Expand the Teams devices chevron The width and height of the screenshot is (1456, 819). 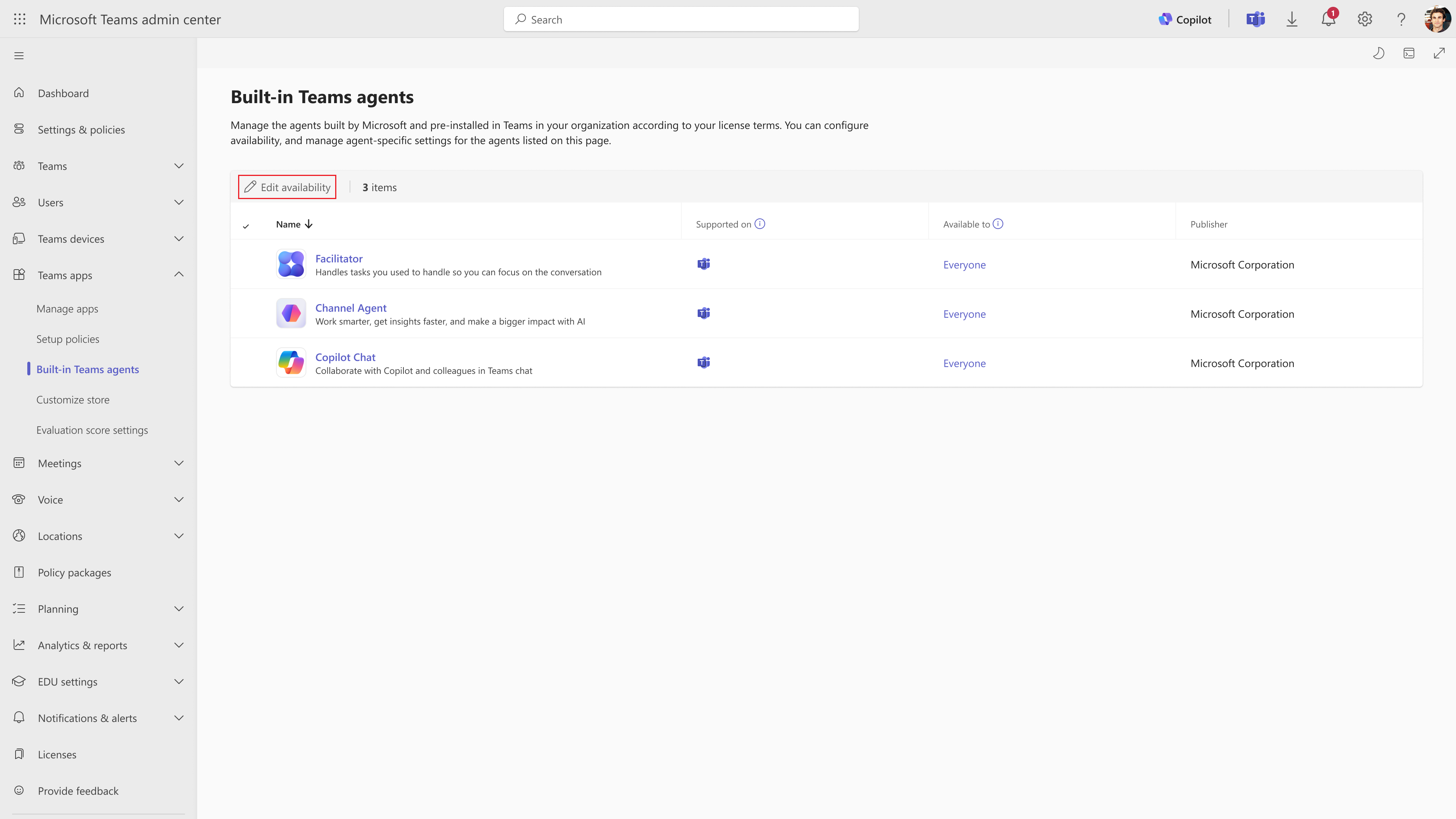point(179,238)
